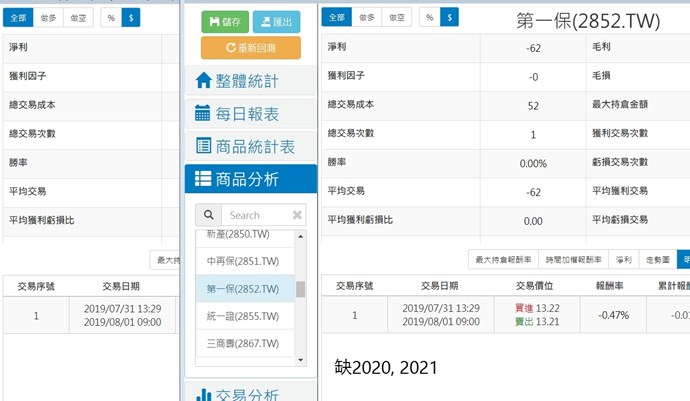Type in the product Search field
The width and height of the screenshot is (690, 401).
pyautogui.click(x=255, y=215)
